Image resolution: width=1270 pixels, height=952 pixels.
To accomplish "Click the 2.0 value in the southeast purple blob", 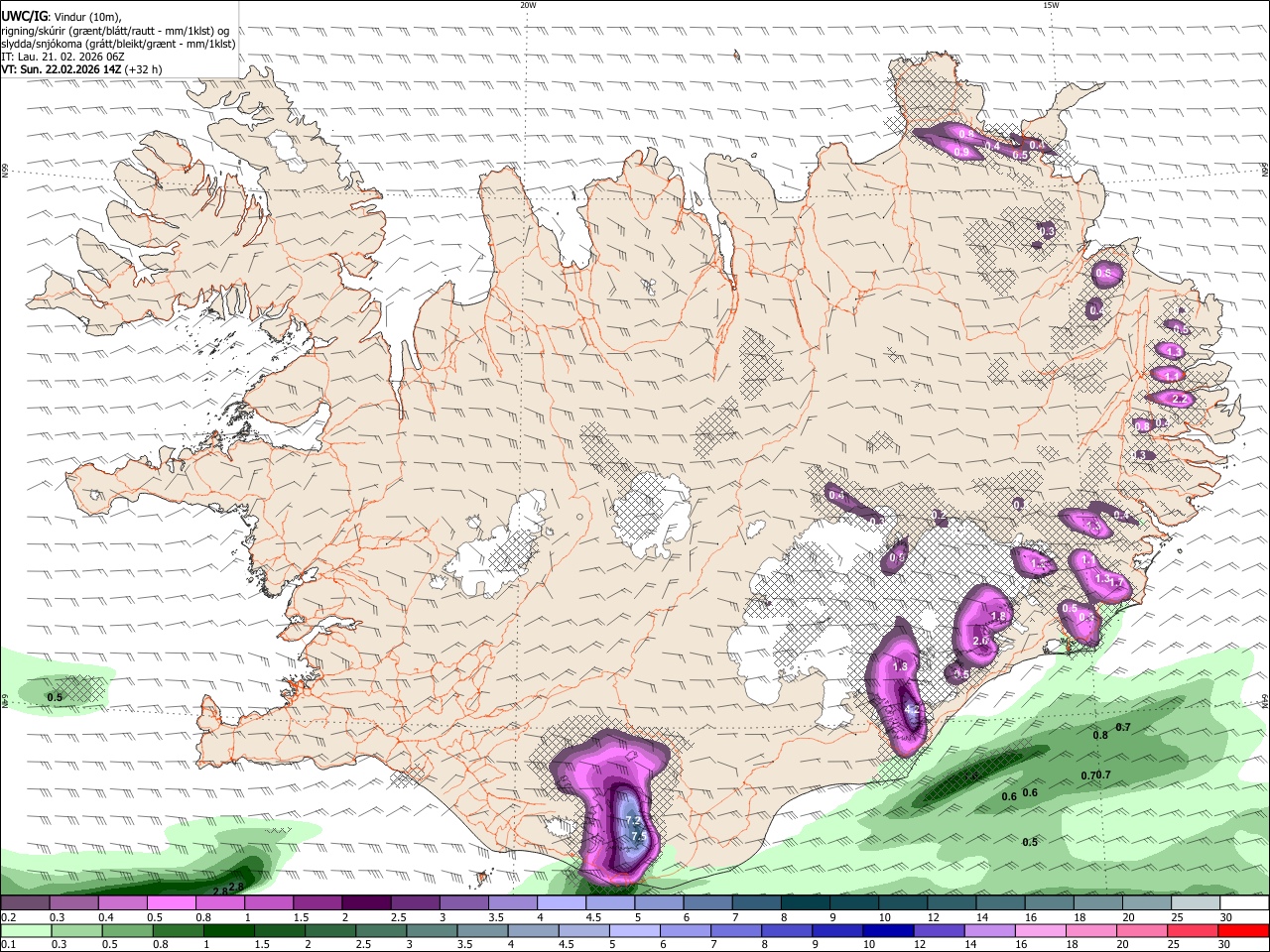I will click(980, 641).
